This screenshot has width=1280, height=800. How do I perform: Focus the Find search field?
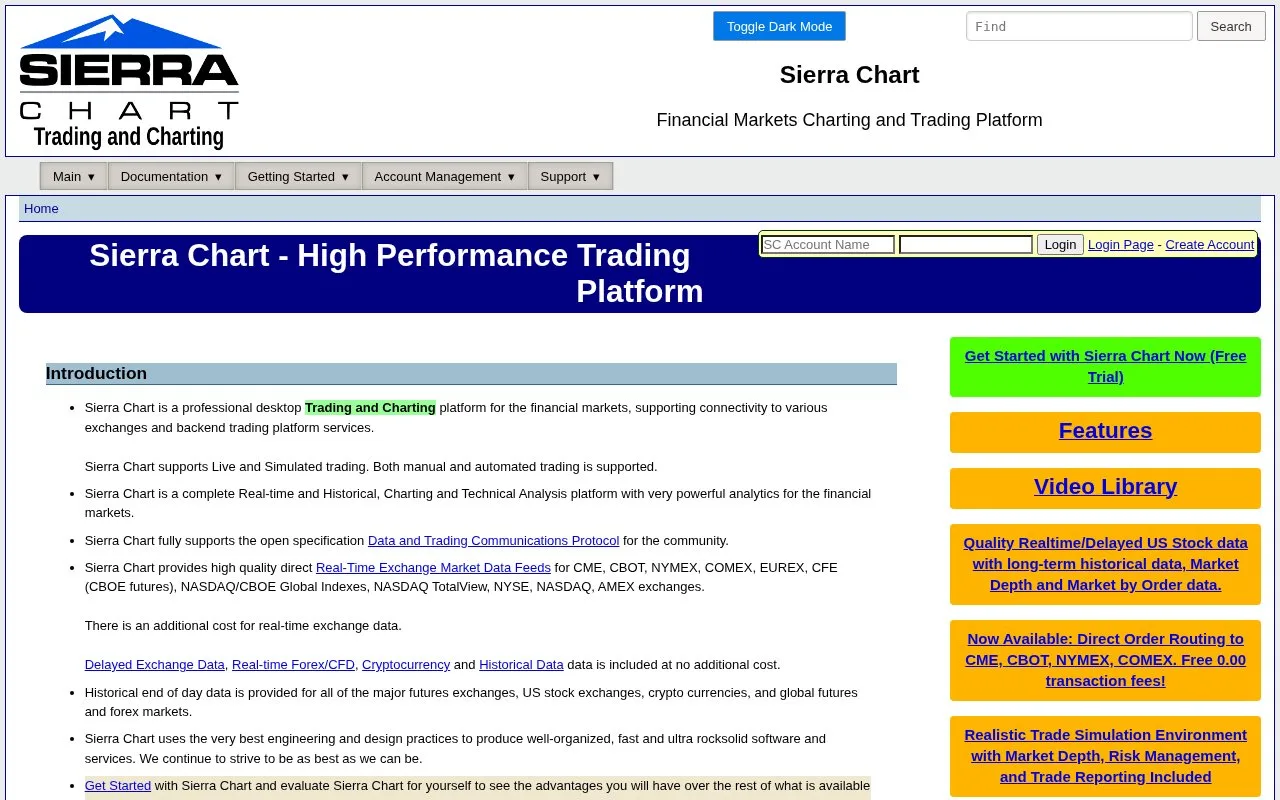pyautogui.click(x=1079, y=26)
